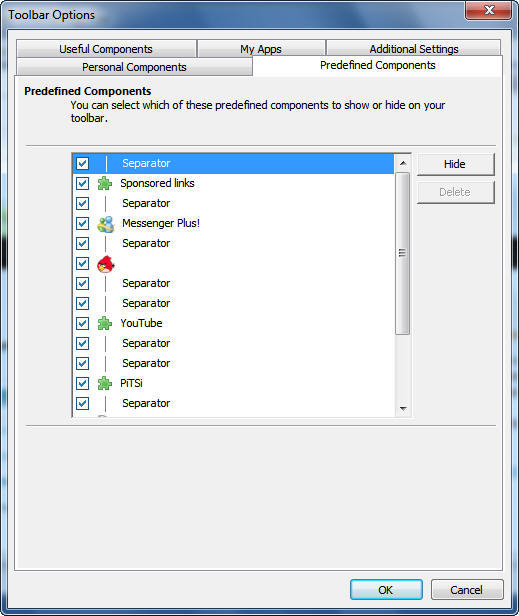
Task: Click the YouTube green puzzle icon
Action: (x=105, y=323)
